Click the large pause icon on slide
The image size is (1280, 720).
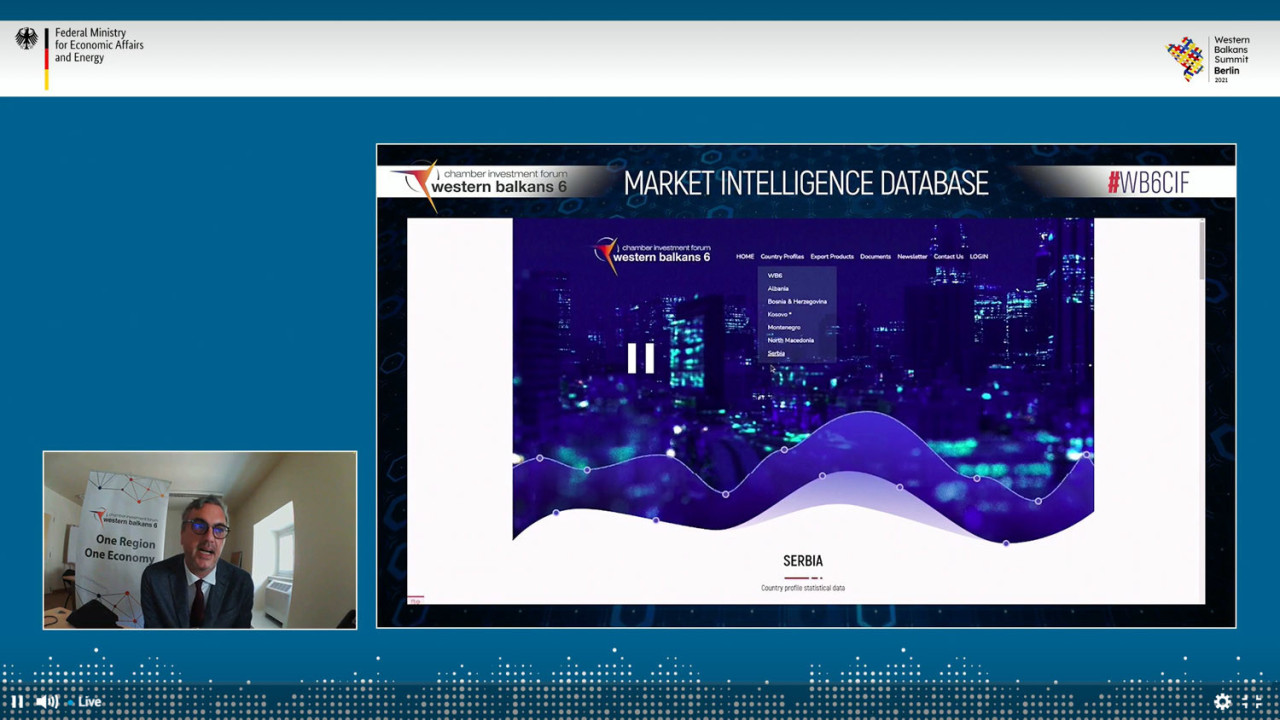coord(640,358)
